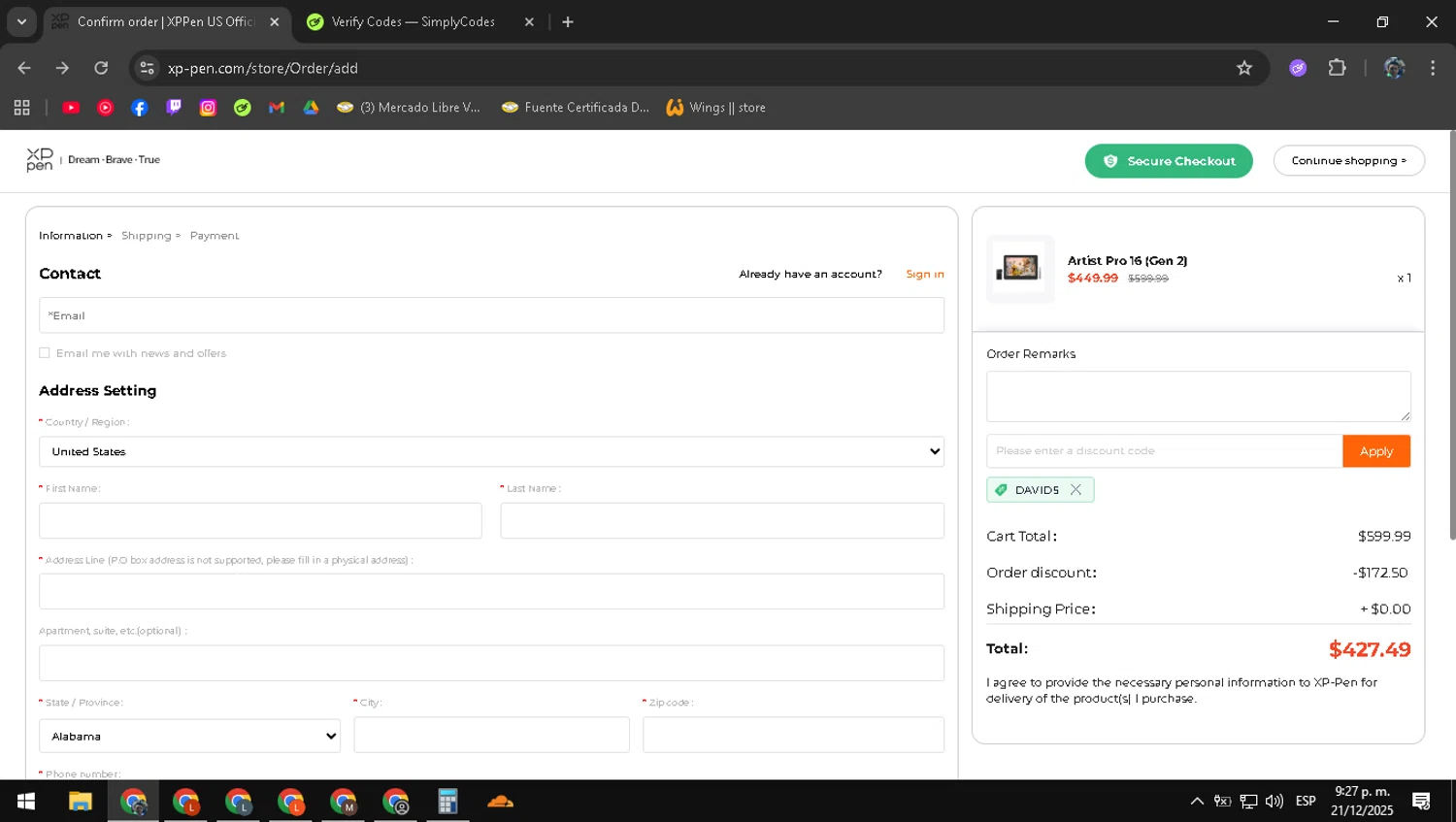Go to the Shipping checkout step
This screenshot has height=822, width=1456.
pyautogui.click(x=146, y=236)
